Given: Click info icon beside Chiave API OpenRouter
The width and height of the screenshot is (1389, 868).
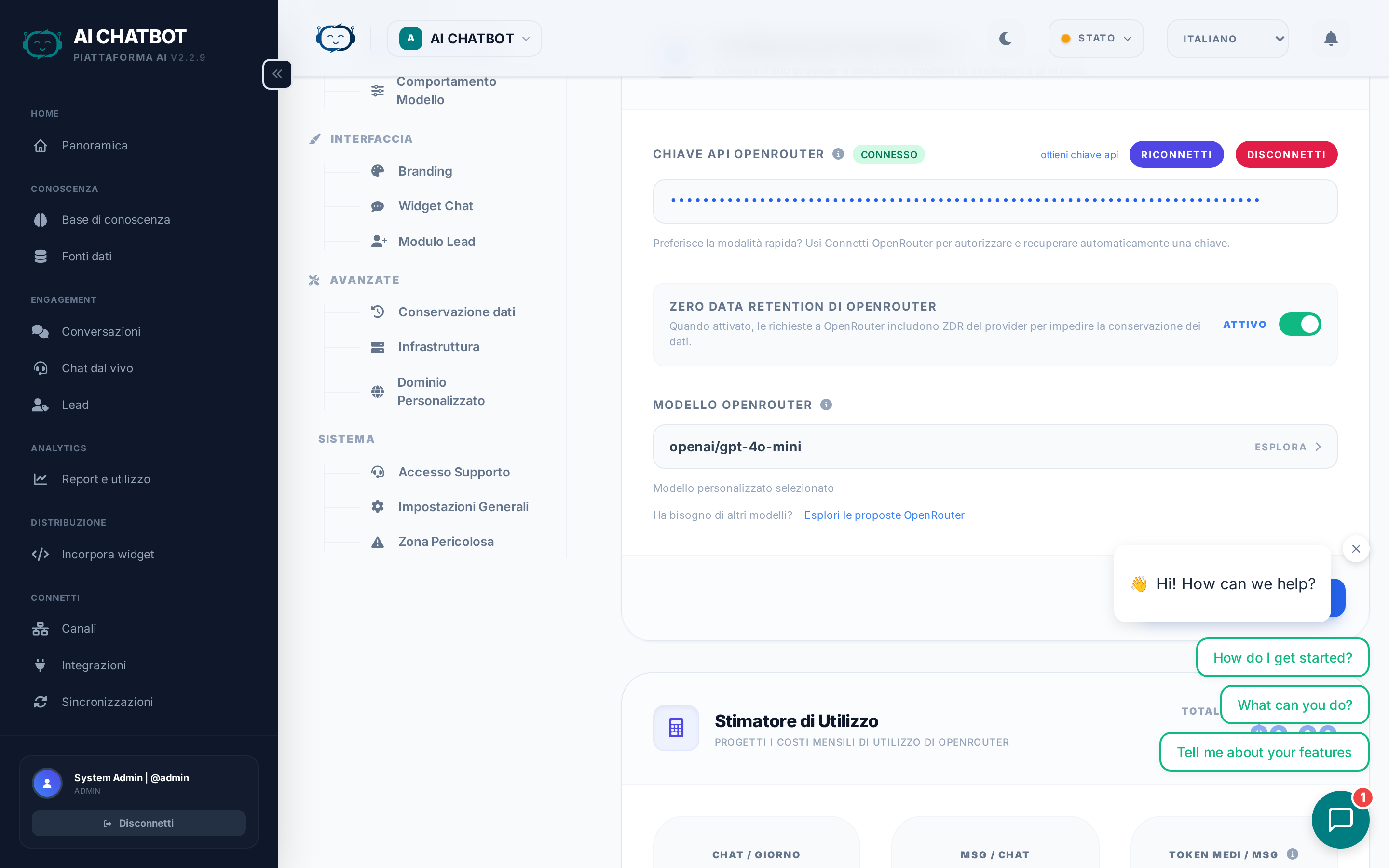Looking at the screenshot, I should 838,154.
